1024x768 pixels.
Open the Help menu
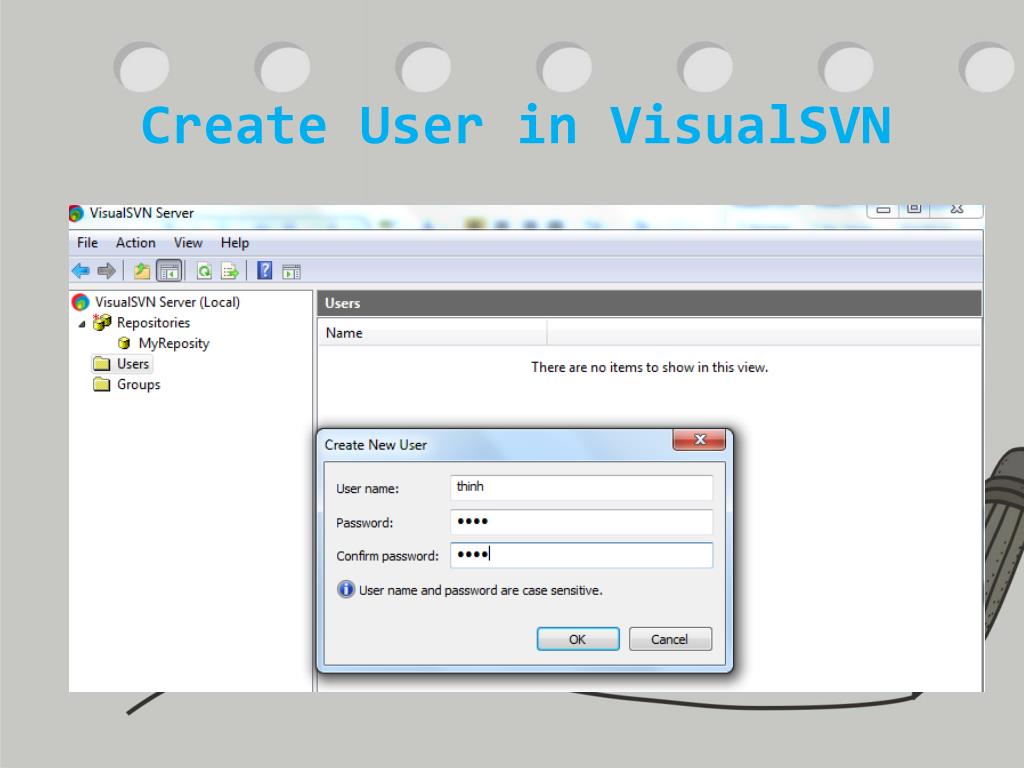[x=234, y=243]
